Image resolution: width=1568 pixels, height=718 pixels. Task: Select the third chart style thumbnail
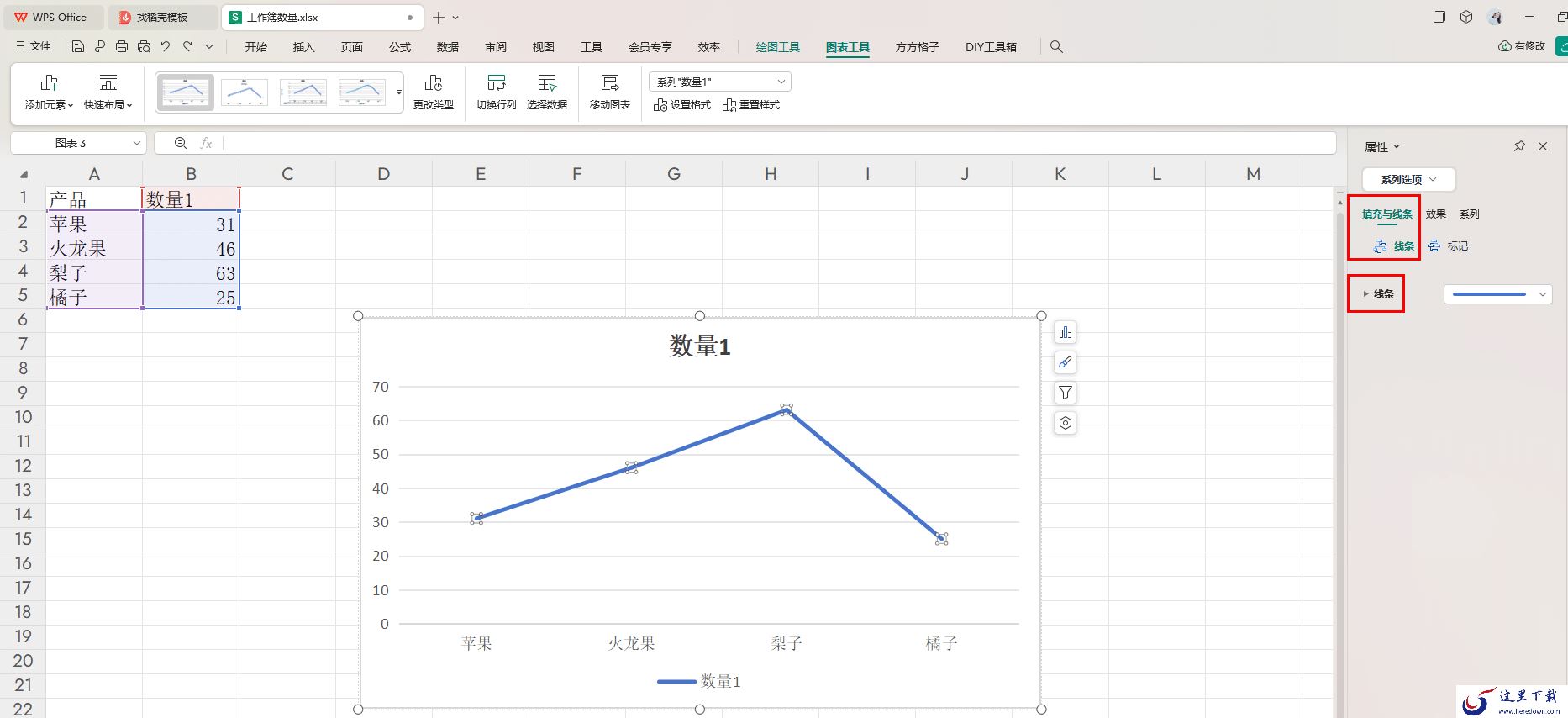pos(303,92)
